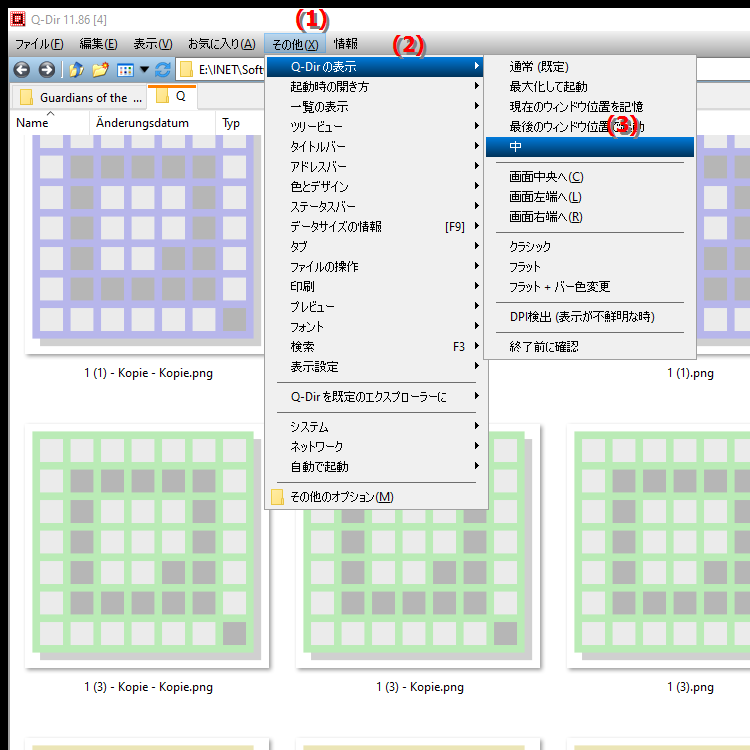Expand the フォント submenu

point(375,327)
